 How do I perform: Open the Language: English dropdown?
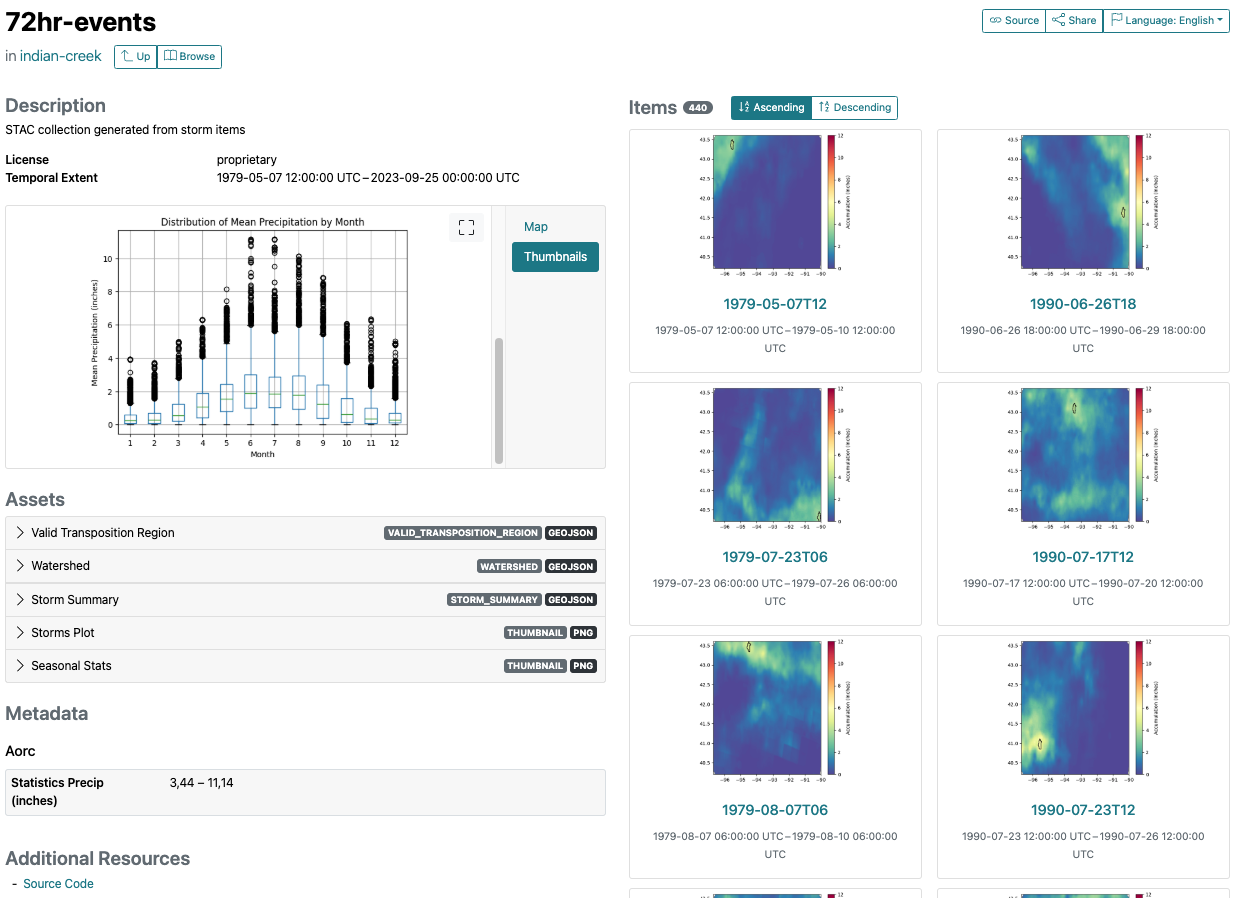1166,20
